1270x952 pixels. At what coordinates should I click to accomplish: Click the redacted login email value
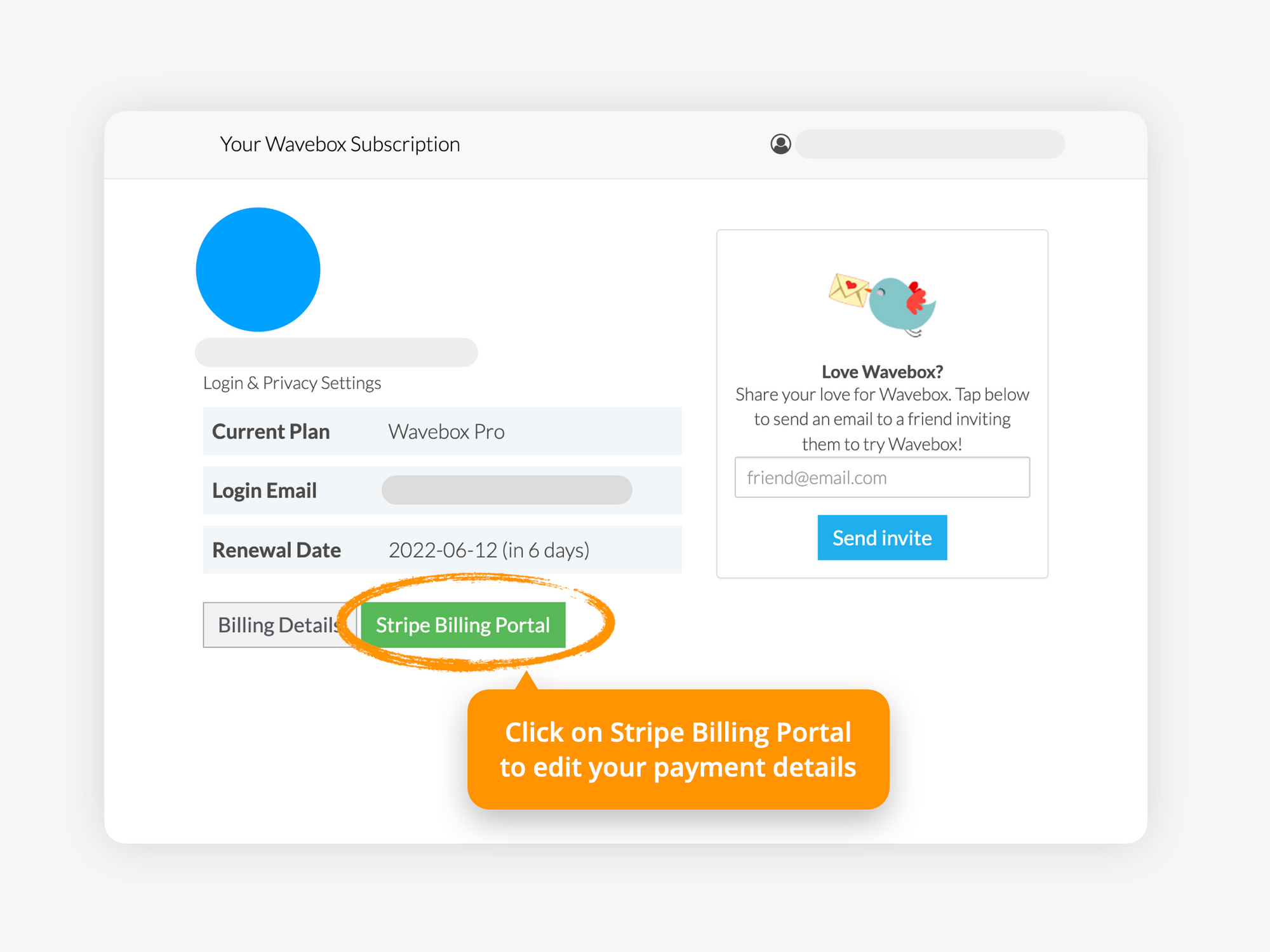(x=507, y=490)
